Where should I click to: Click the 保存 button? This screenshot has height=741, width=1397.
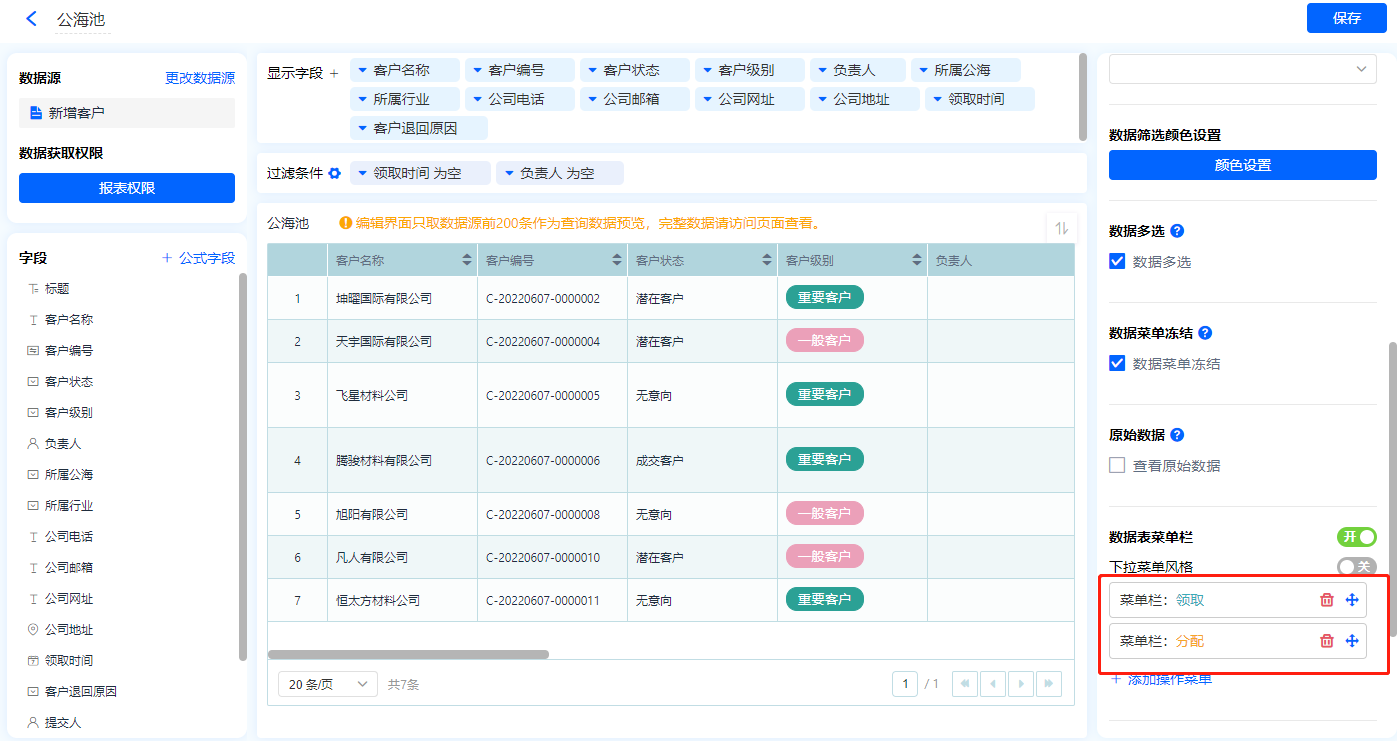pos(1346,18)
